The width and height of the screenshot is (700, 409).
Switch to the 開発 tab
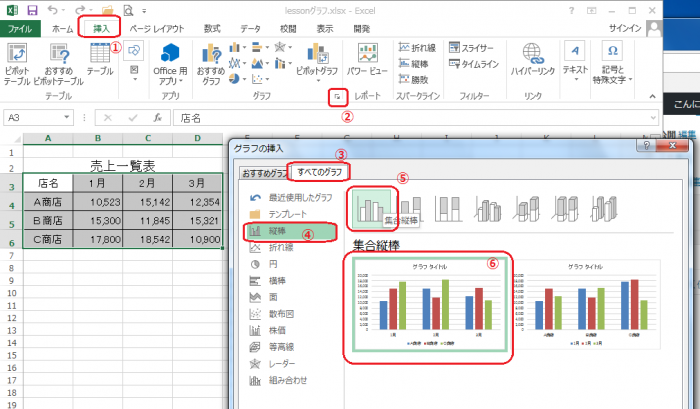(362, 29)
